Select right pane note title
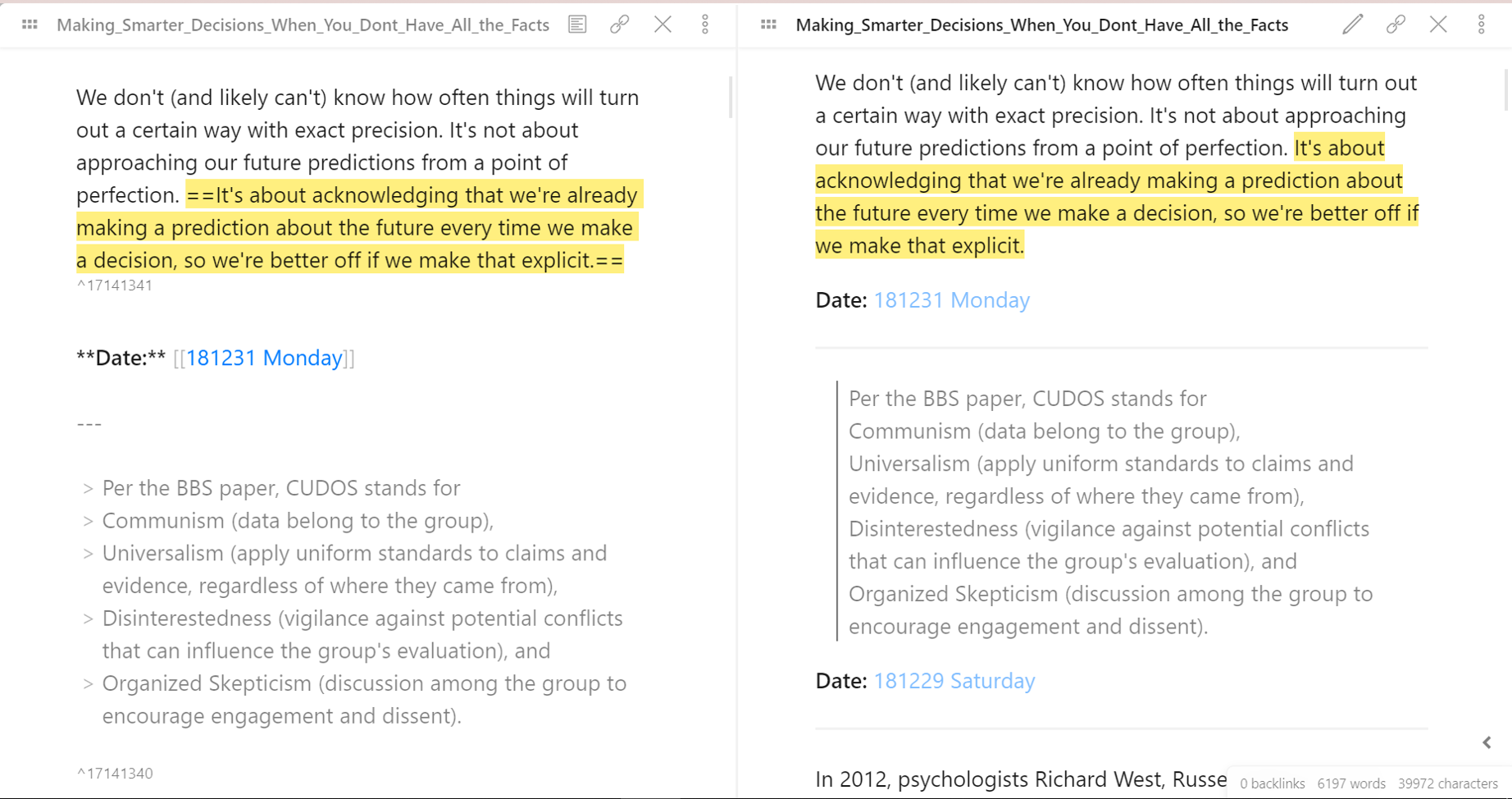This screenshot has width=1512, height=799. click(x=1042, y=25)
